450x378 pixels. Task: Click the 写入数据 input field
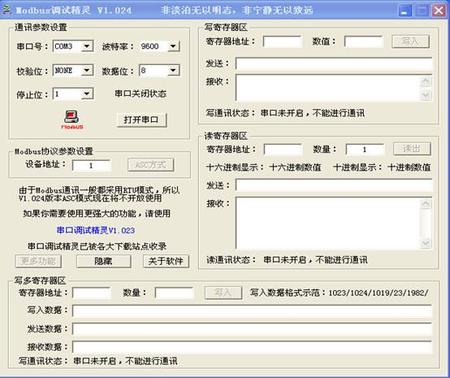(252, 311)
